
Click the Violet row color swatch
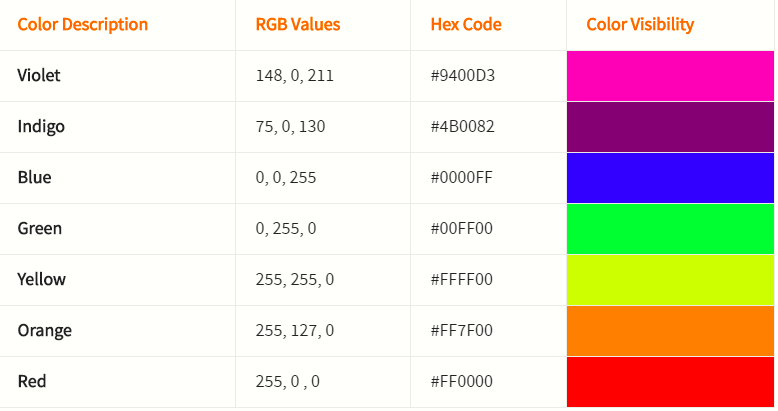[670, 76]
